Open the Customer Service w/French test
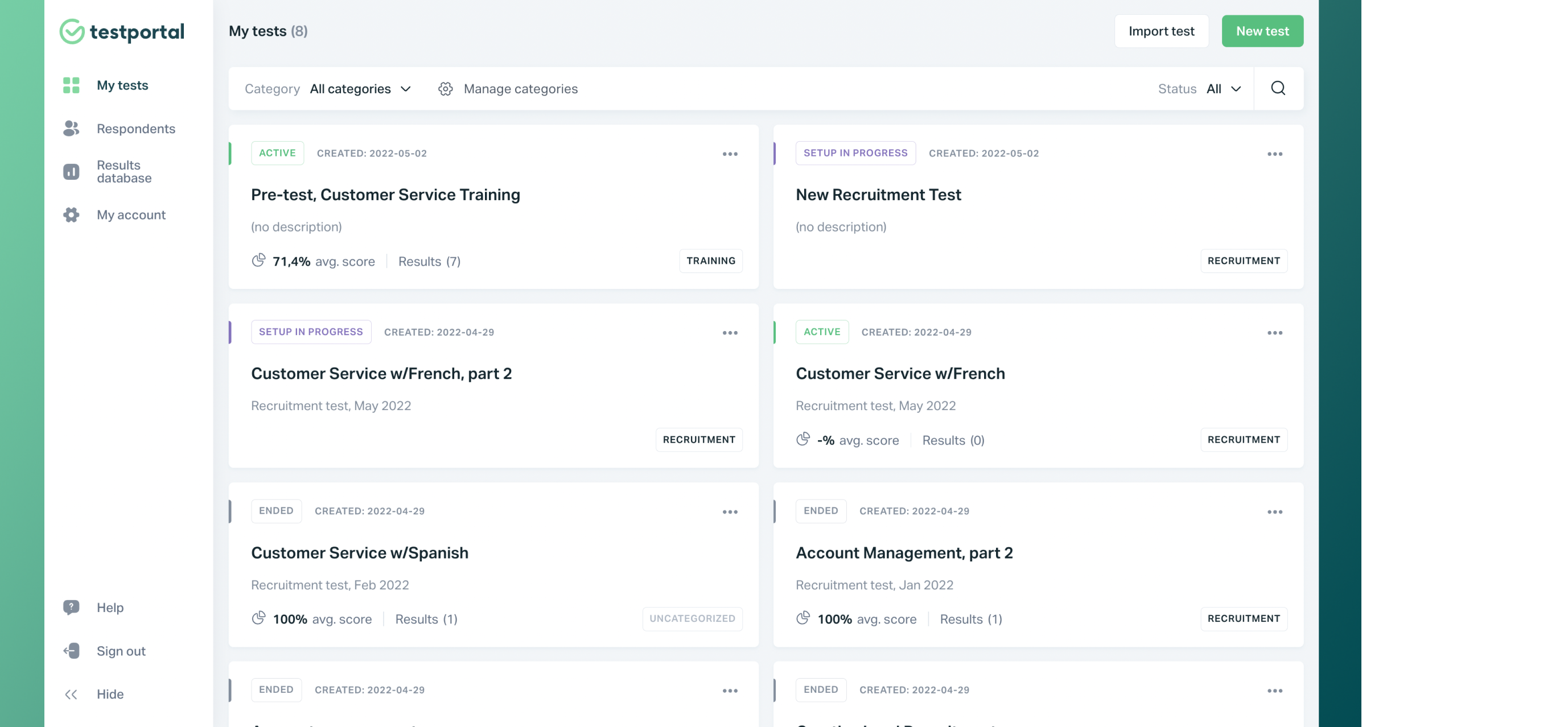Image resolution: width=1568 pixels, height=727 pixels. [900, 373]
